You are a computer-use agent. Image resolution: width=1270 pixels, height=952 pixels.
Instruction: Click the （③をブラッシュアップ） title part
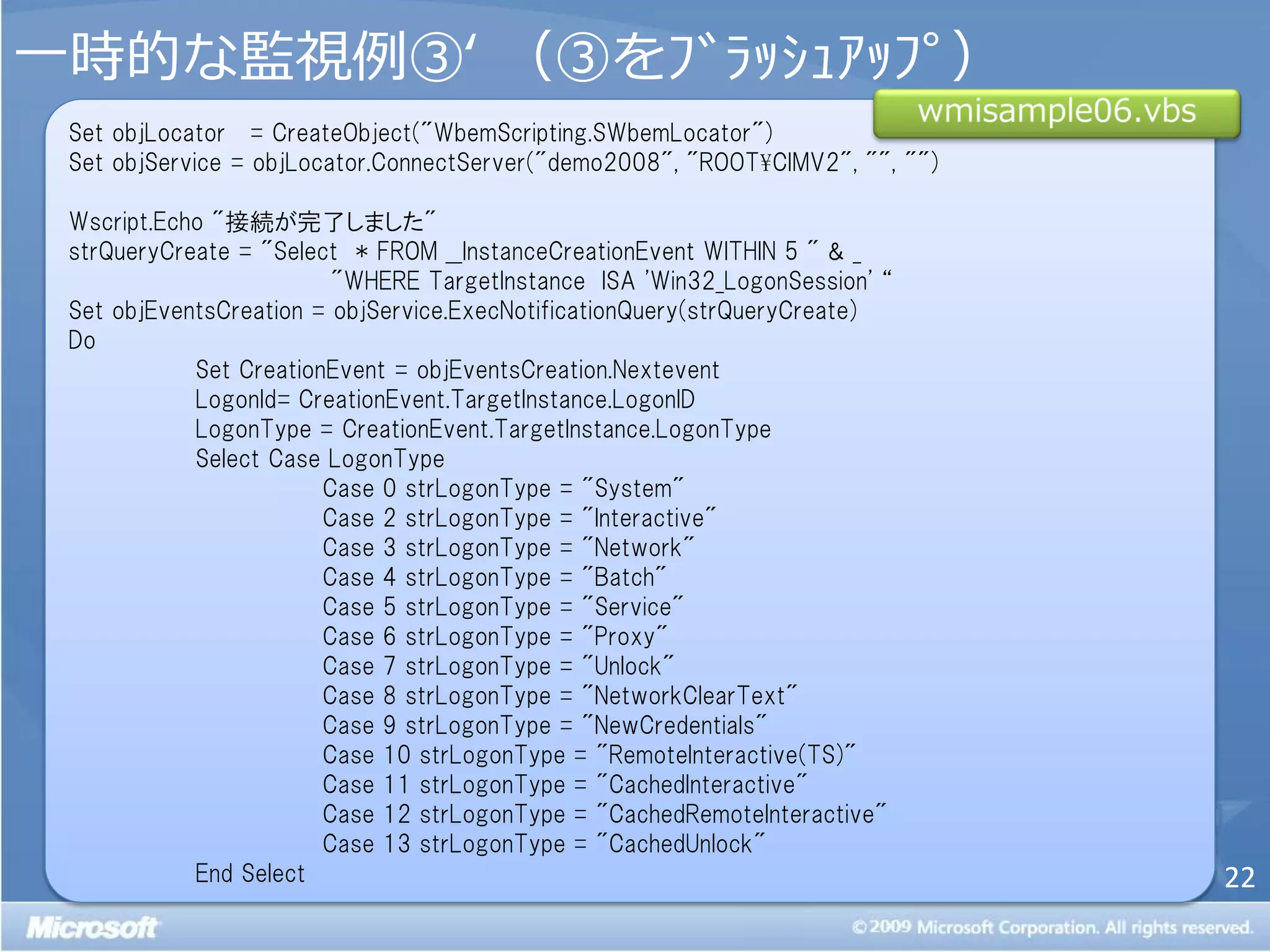click(752, 57)
